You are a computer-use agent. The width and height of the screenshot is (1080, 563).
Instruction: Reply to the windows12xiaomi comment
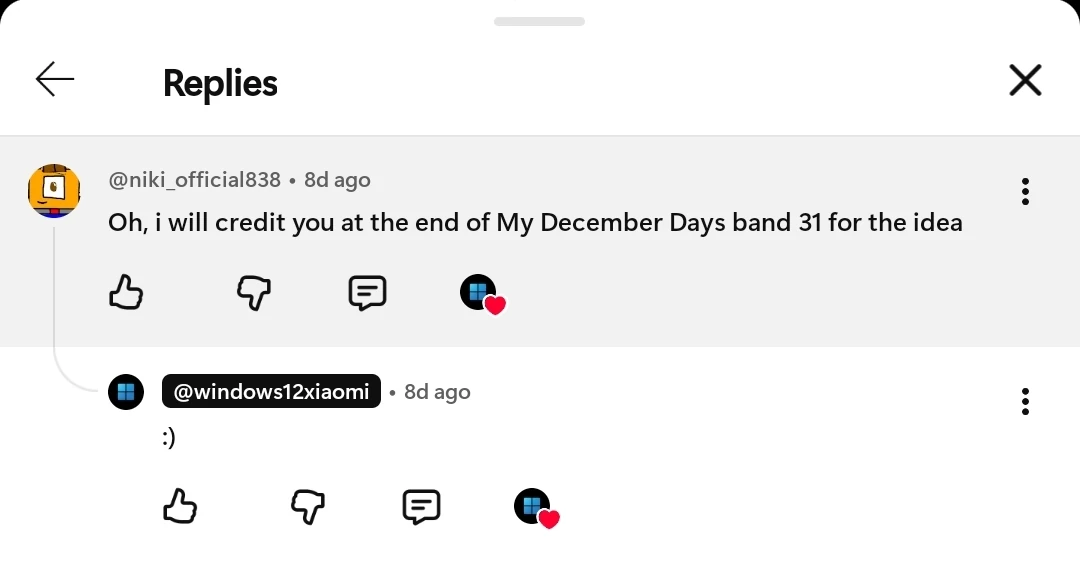[421, 507]
